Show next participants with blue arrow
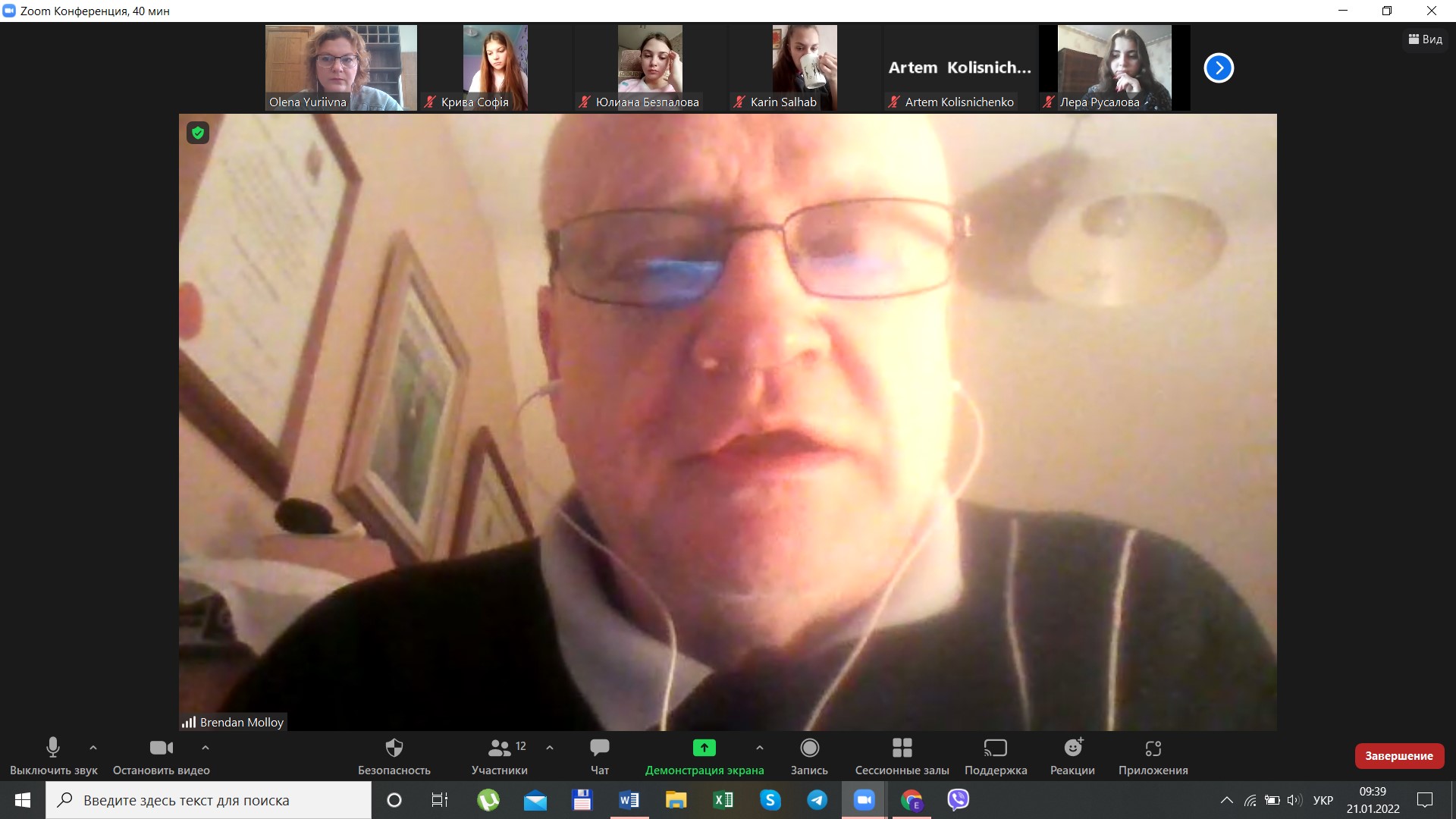This screenshot has height=819, width=1456. (x=1219, y=68)
